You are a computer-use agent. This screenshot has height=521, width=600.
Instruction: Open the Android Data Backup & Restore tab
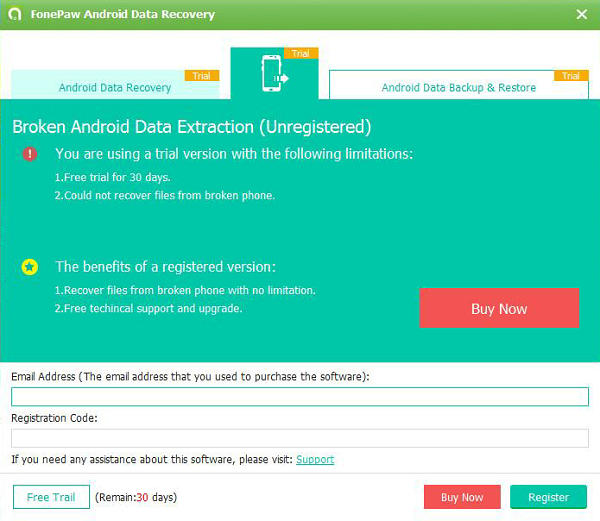click(459, 85)
